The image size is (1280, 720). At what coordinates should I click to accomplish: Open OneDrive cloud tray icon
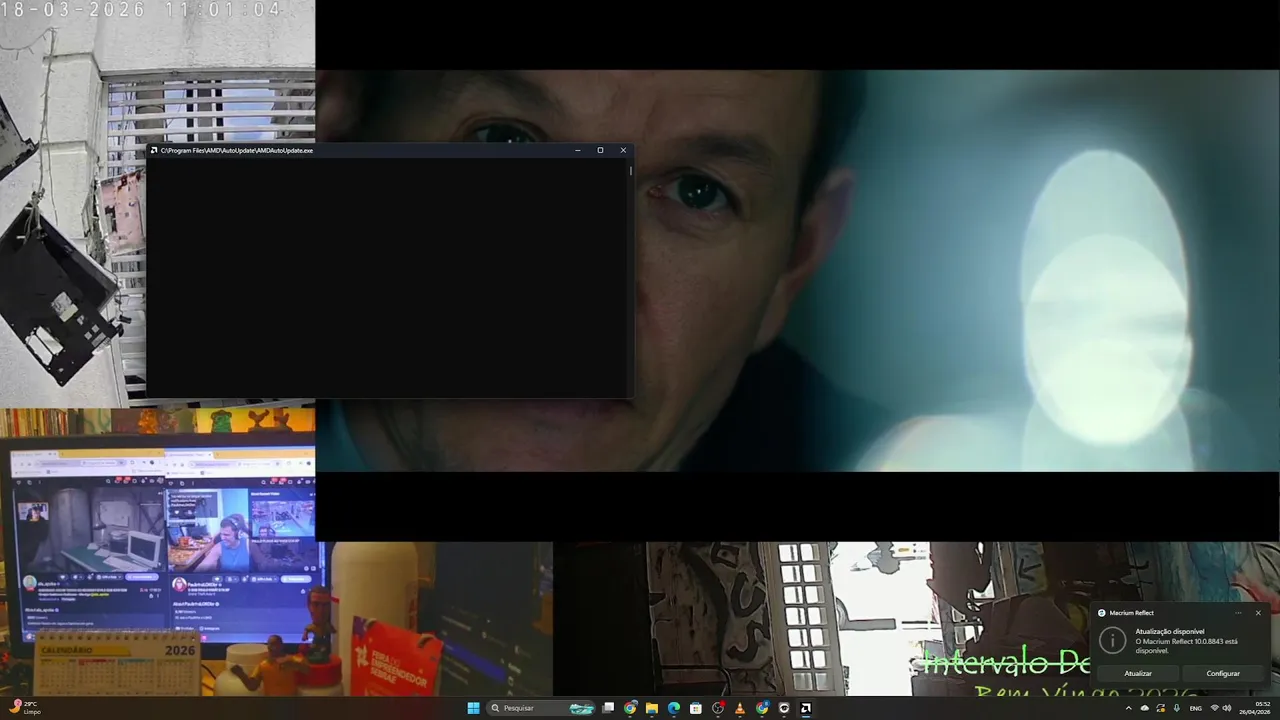(1145, 708)
